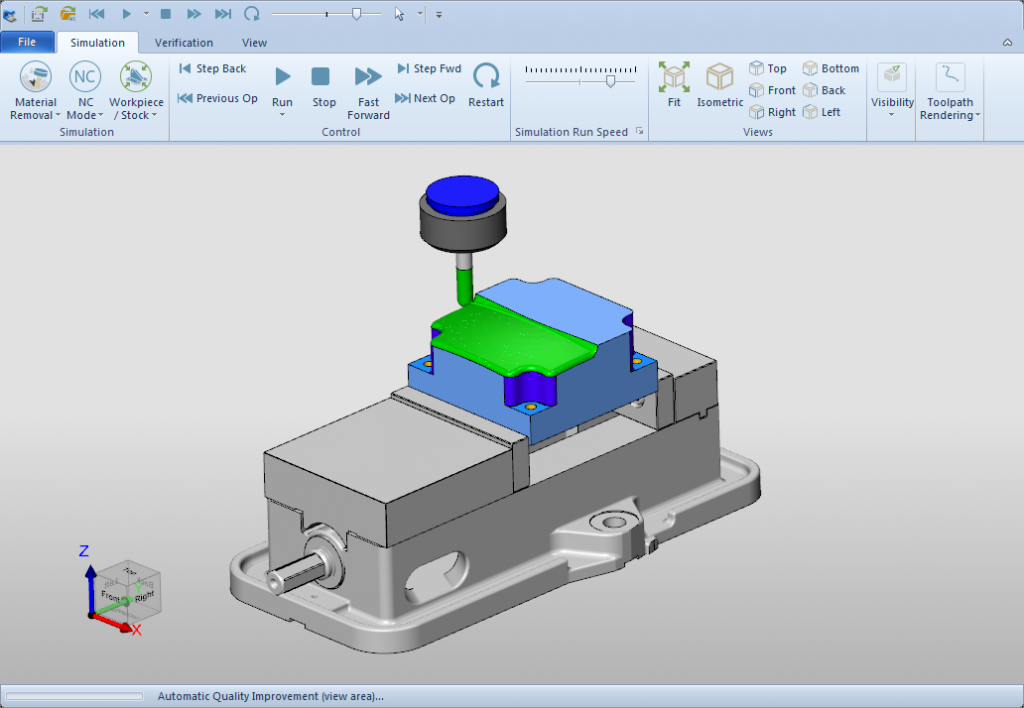1024x708 pixels.
Task: Switch display to Top view
Action: (769, 68)
